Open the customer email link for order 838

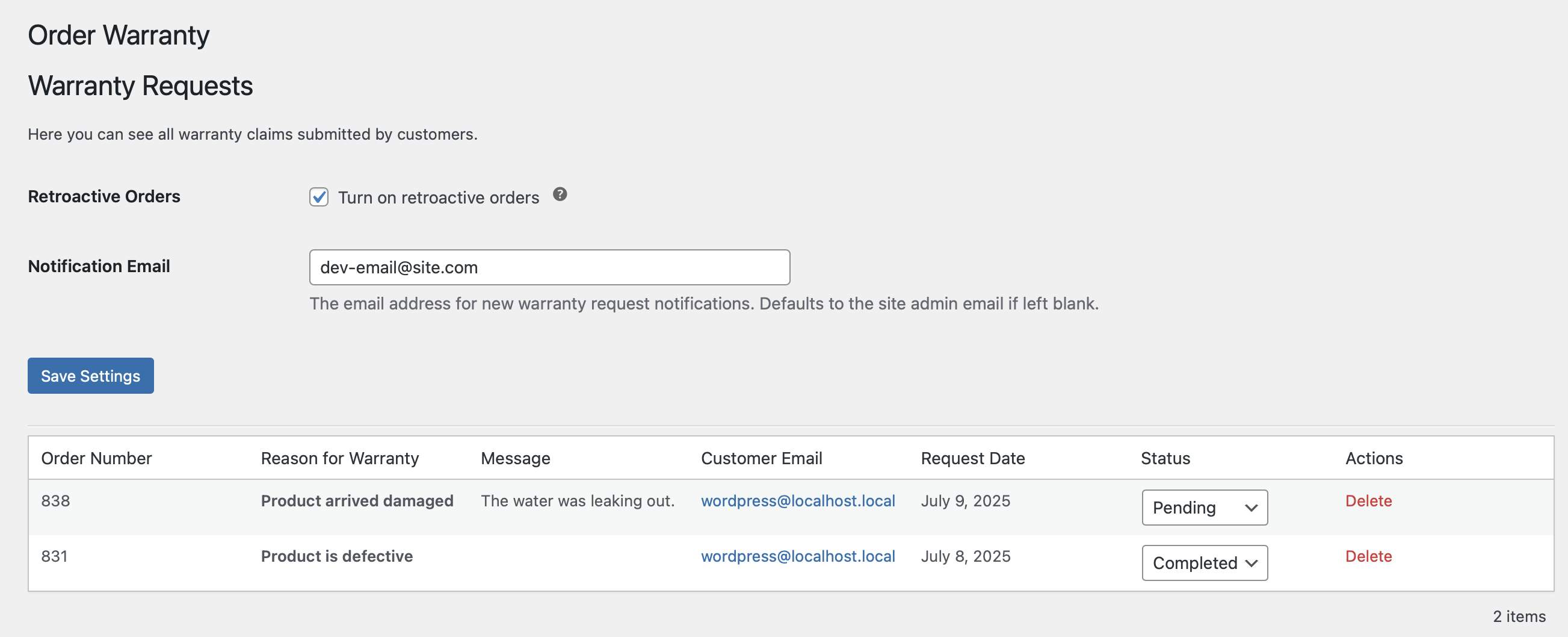(x=797, y=500)
